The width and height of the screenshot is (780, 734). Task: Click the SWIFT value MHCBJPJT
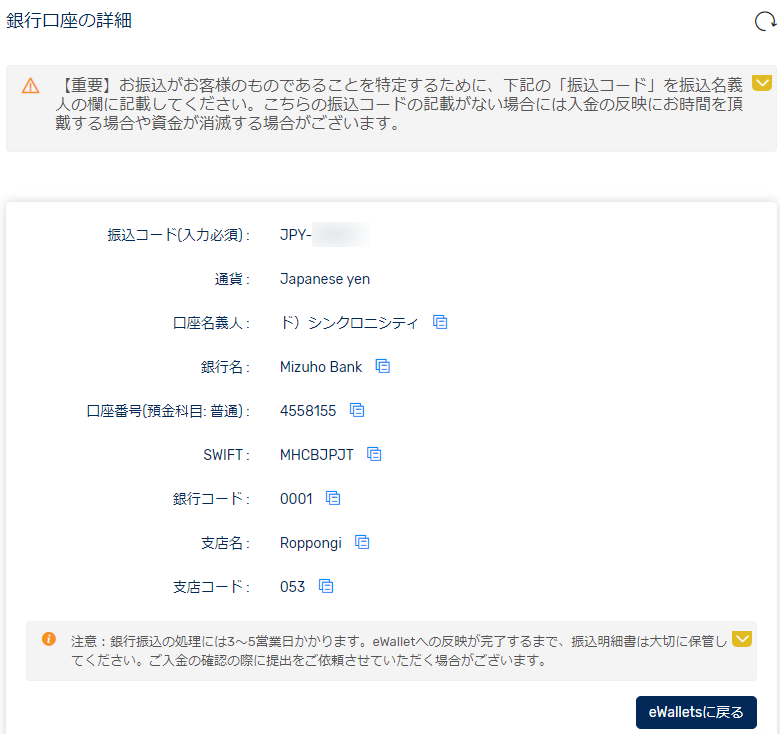pos(316,455)
